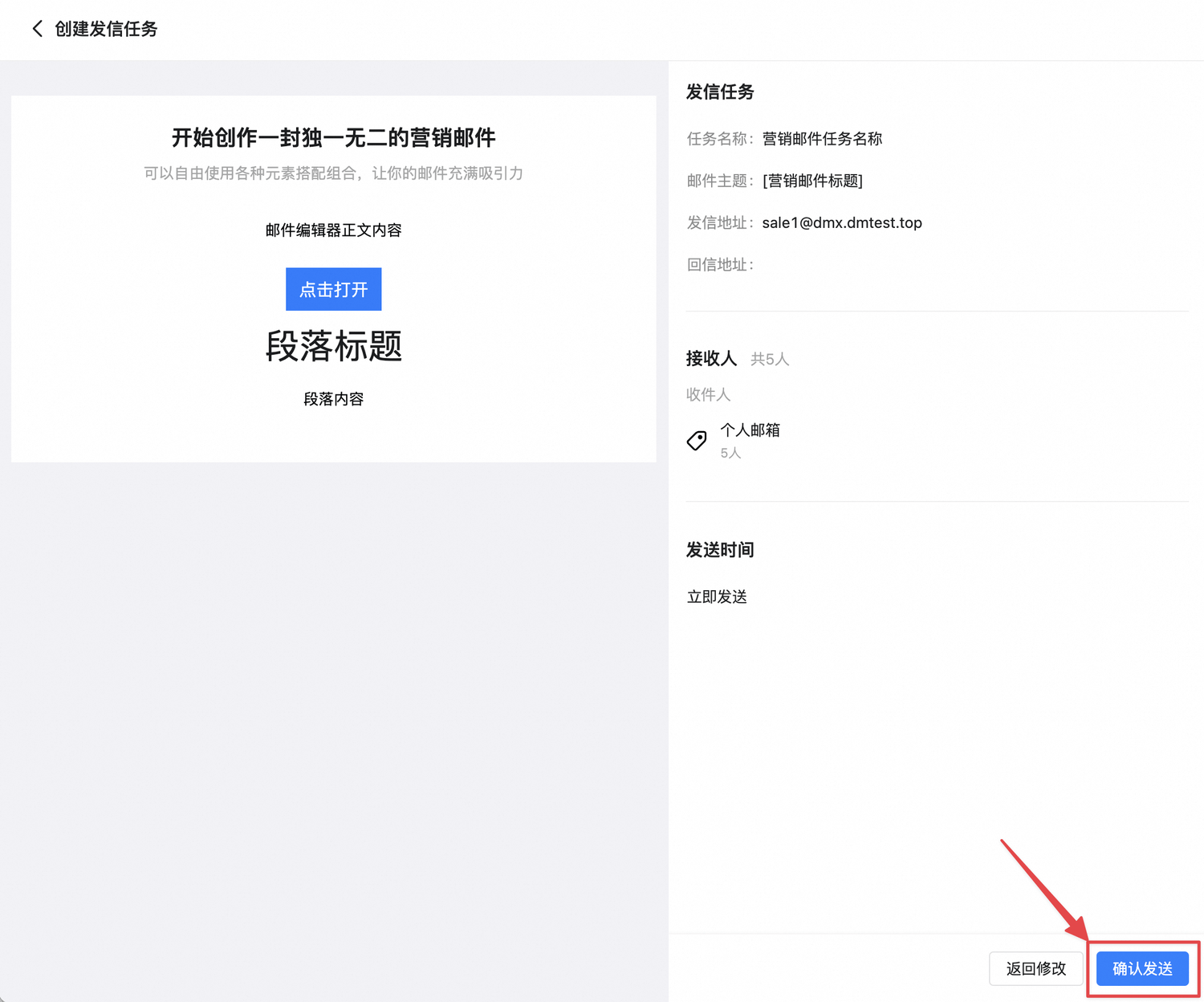Click the subtitle 可以自由使用各种元素搭配组合
Viewport: 1204px width, 1002px height.
pos(334,173)
